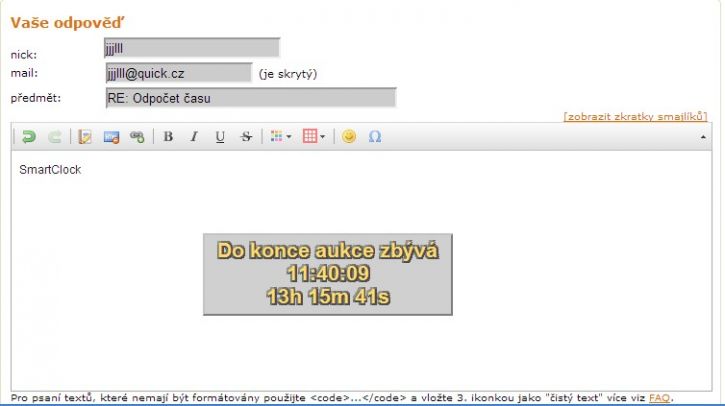
Task: Open the insert table dropdown
Action: (x=314, y=136)
